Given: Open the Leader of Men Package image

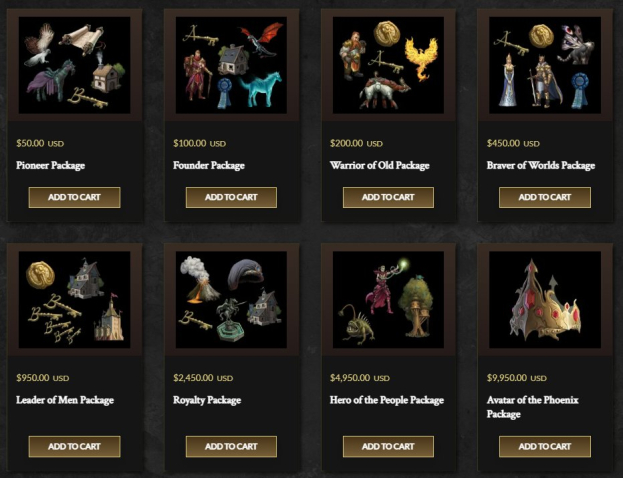Looking at the screenshot, I should (74, 300).
